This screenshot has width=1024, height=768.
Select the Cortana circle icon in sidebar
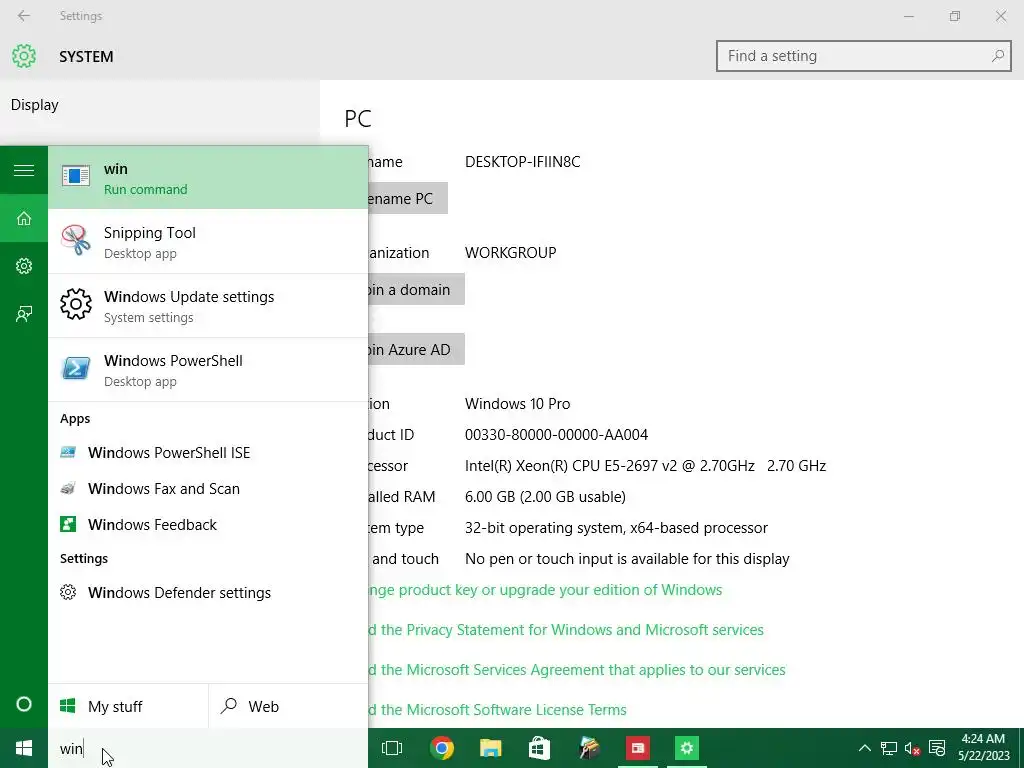pyautogui.click(x=24, y=704)
